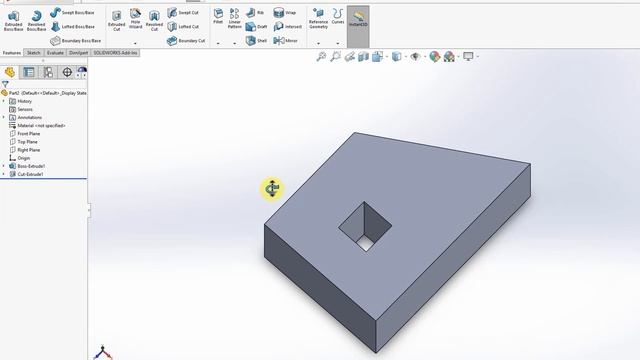This screenshot has width=640, height=360.
Task: Switch to the Sketch tab
Action: [33, 53]
